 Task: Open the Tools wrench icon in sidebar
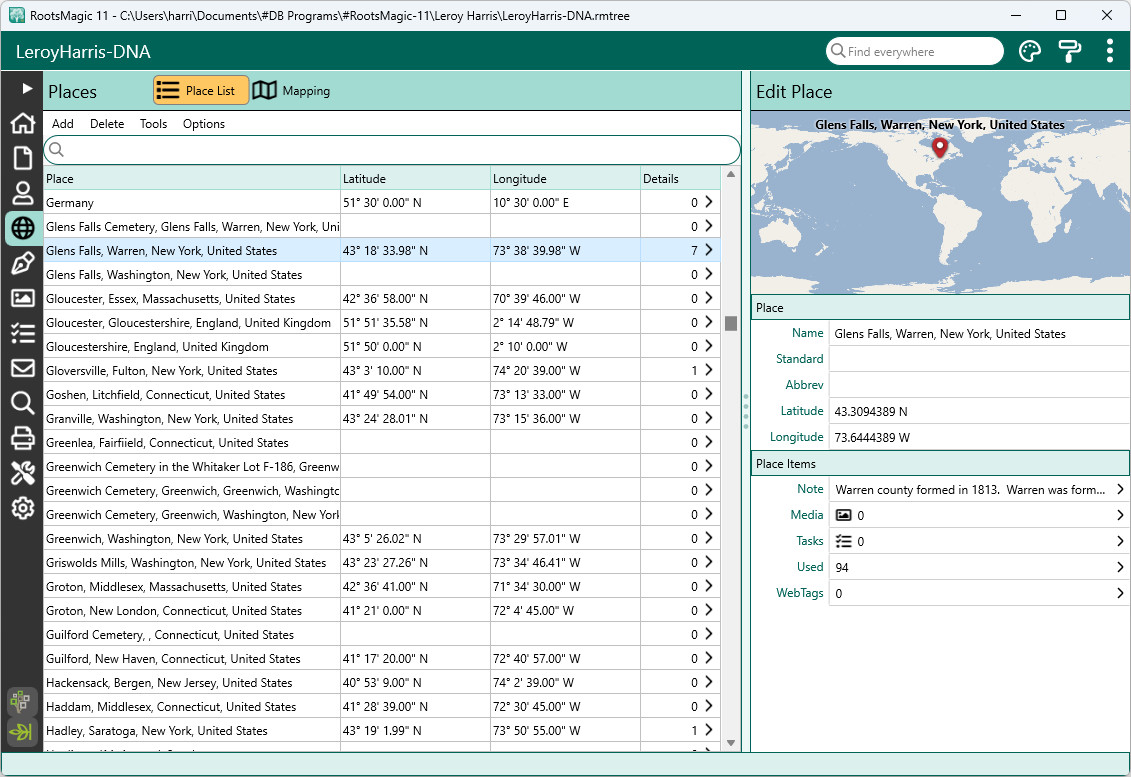(22, 473)
